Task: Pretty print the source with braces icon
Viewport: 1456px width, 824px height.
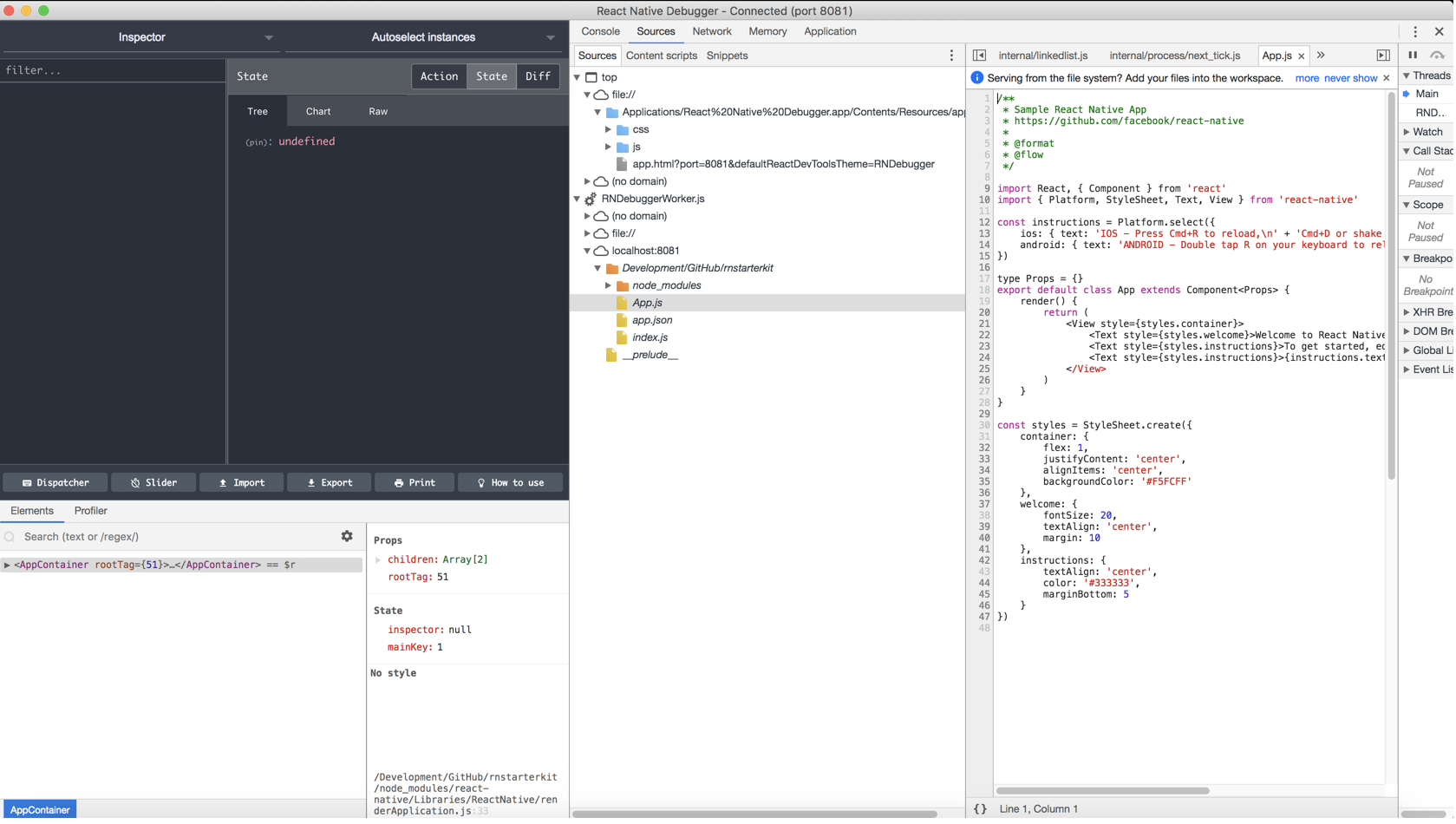Action: [980, 808]
